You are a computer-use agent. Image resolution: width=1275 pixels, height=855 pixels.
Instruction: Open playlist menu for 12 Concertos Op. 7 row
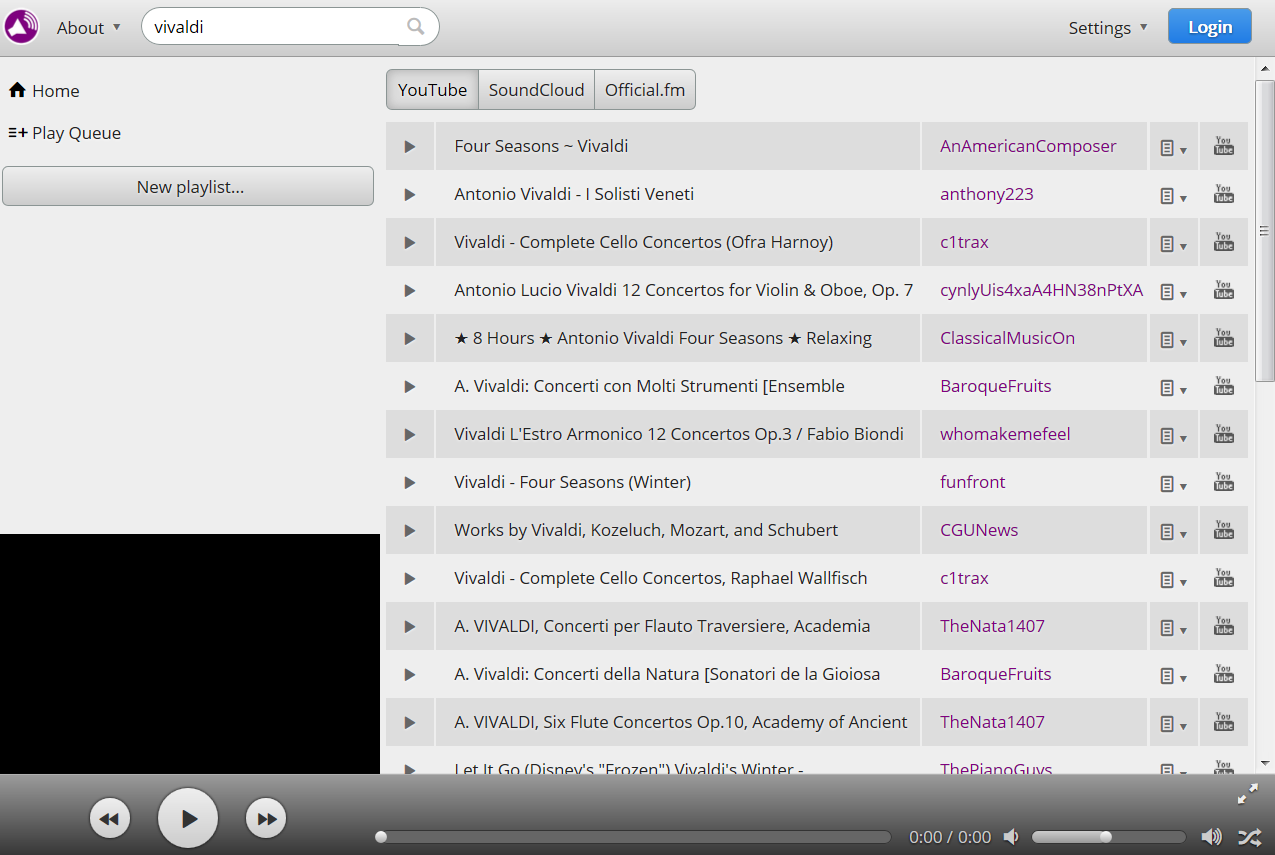coord(1173,291)
